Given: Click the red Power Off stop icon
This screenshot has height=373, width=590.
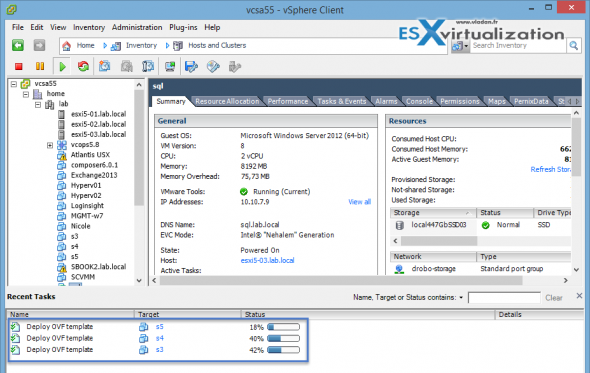Looking at the screenshot, I should tap(18, 67).
